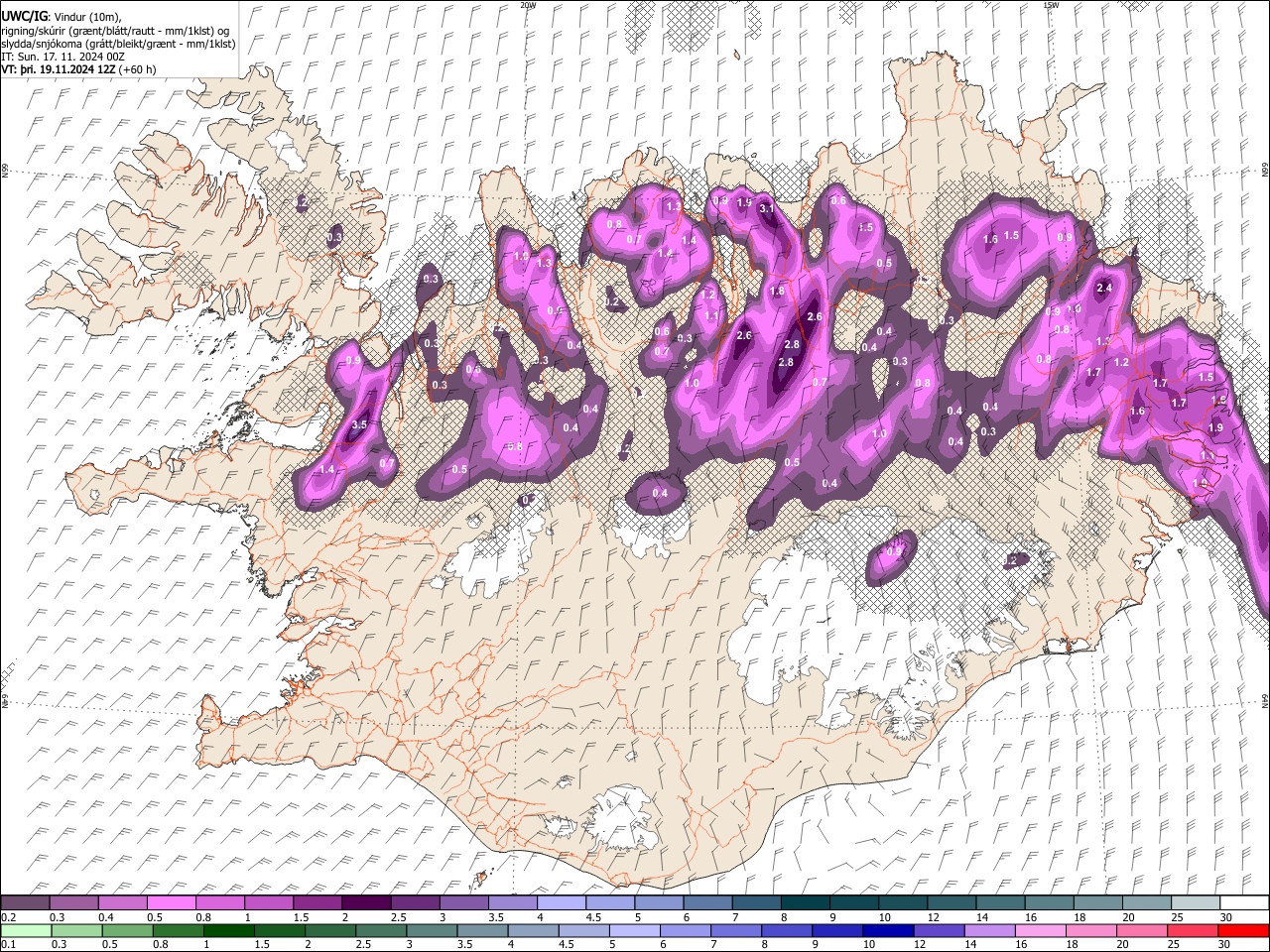Viewport: 1270px width, 952px height.
Task: Click the dark mauve 0.2 swatch in purple scale
Action: pos(25,902)
